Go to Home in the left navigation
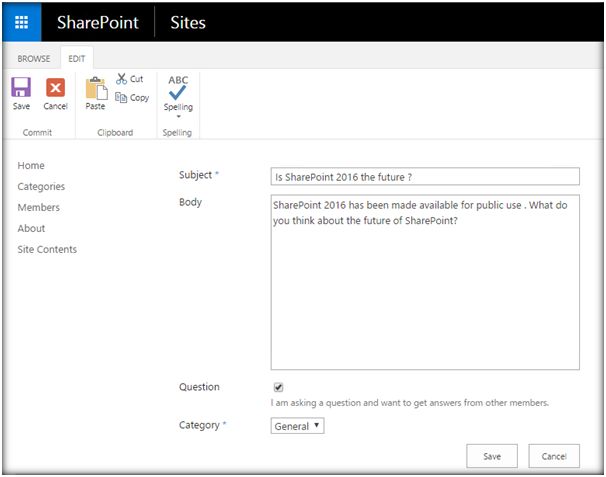Image resolution: width=606 pixels, height=477 pixels. pos(31,166)
